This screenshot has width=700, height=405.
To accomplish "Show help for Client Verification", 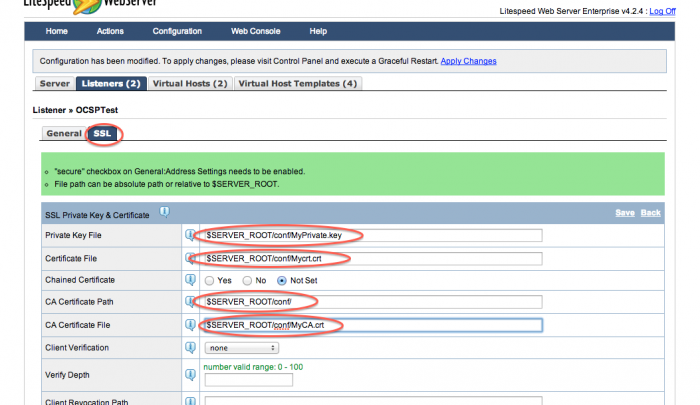I will click(190, 347).
